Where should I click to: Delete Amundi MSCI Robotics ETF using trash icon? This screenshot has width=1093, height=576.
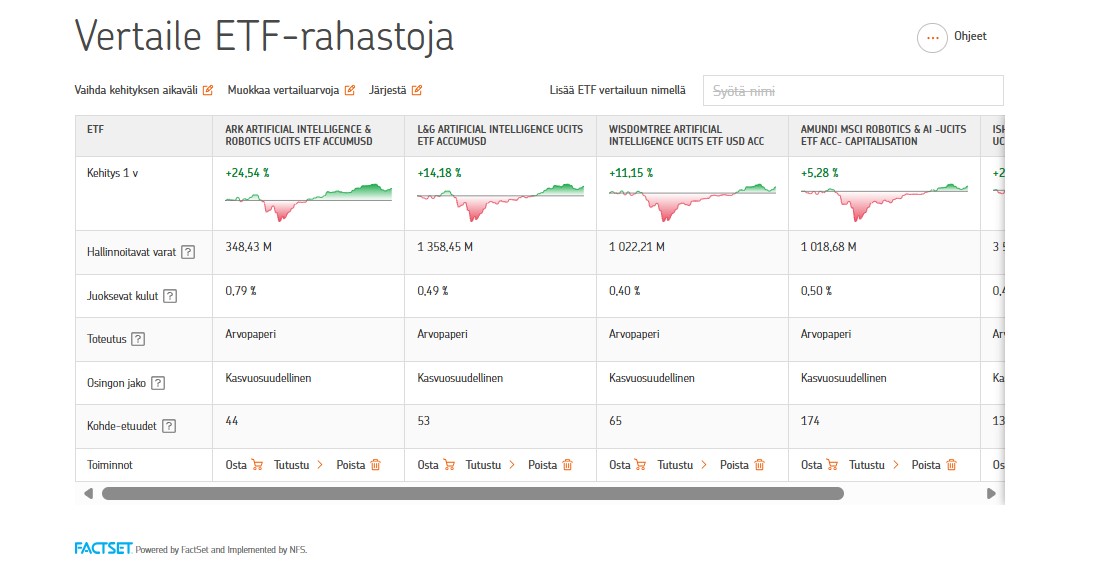click(951, 465)
